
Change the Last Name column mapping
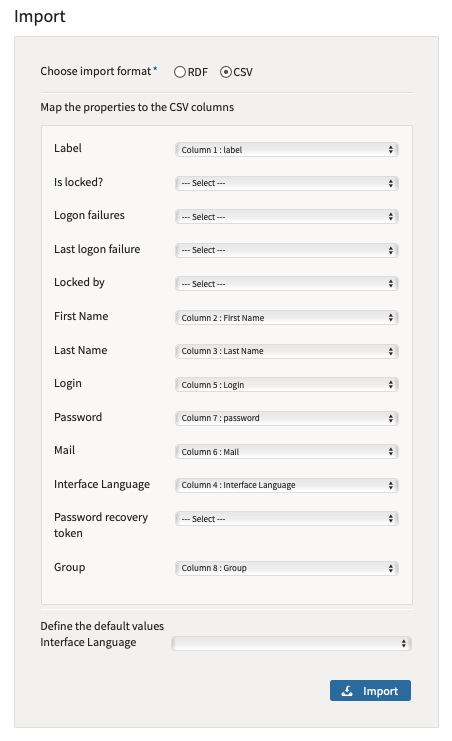pos(287,351)
